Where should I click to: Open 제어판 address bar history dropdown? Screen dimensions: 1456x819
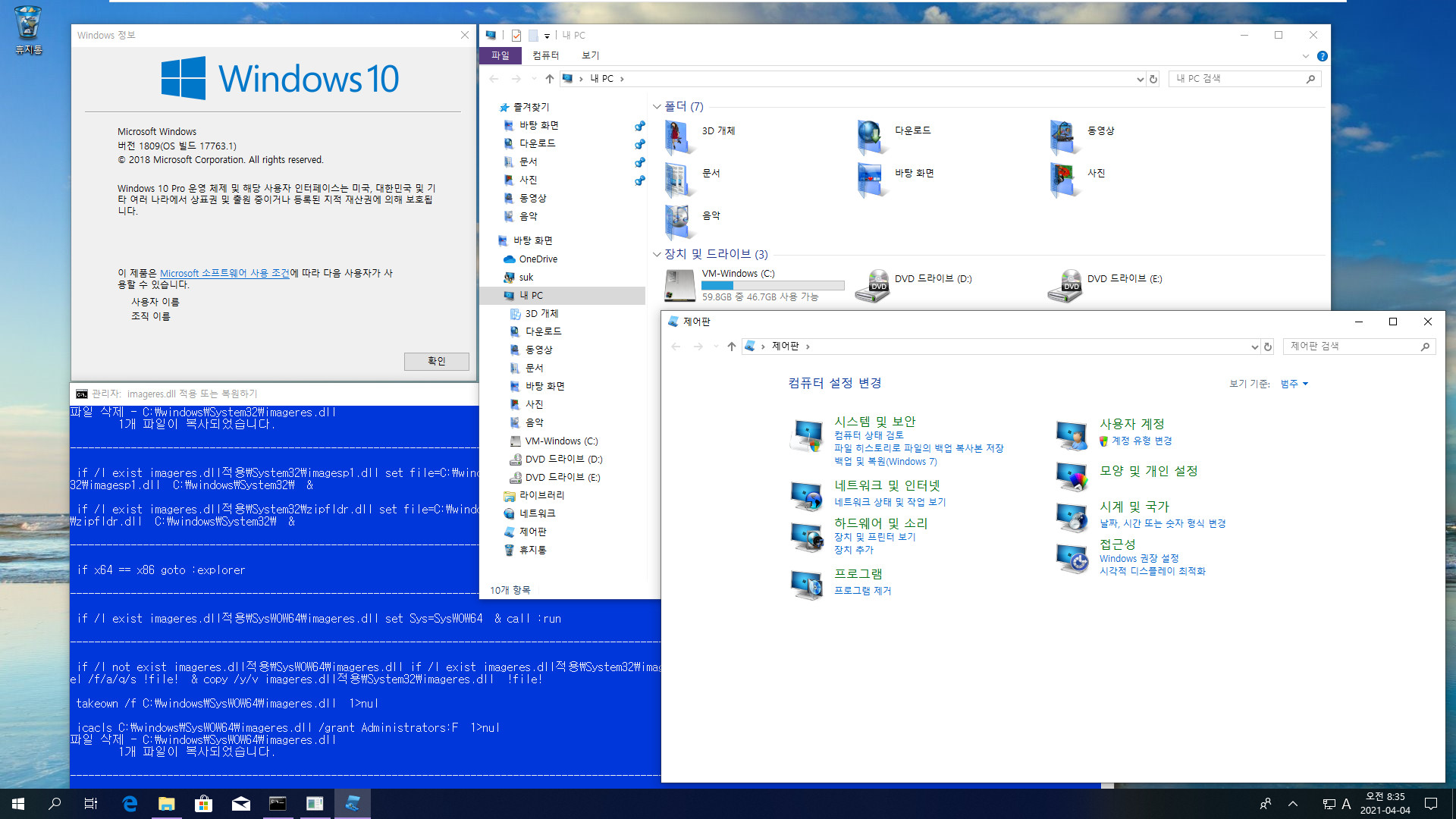point(1254,347)
